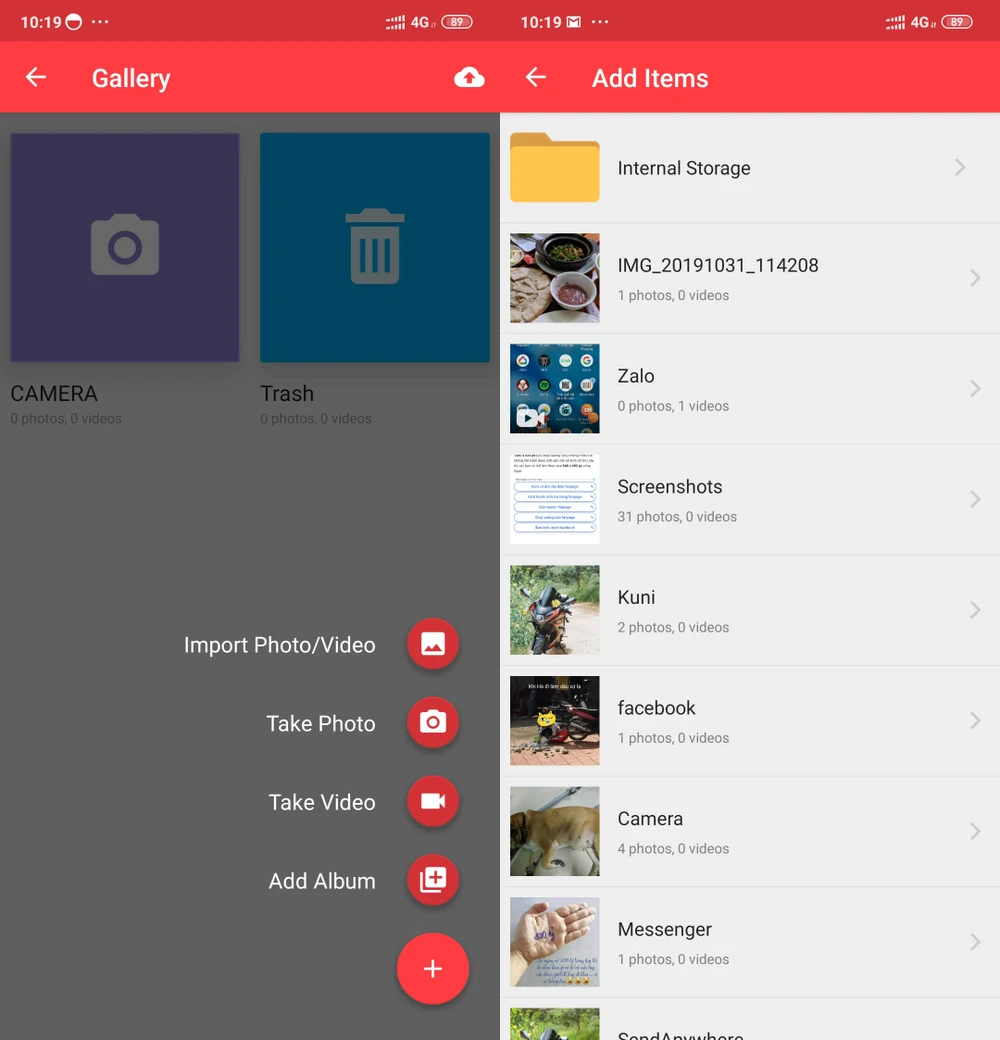Screen dimensions: 1000x1040
Task: Tap the Add Album icon button
Action: point(432,880)
